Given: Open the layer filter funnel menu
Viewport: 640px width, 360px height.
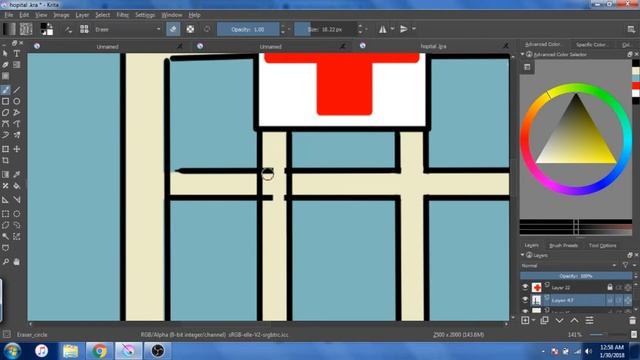Looking at the screenshot, I should pos(625,266).
